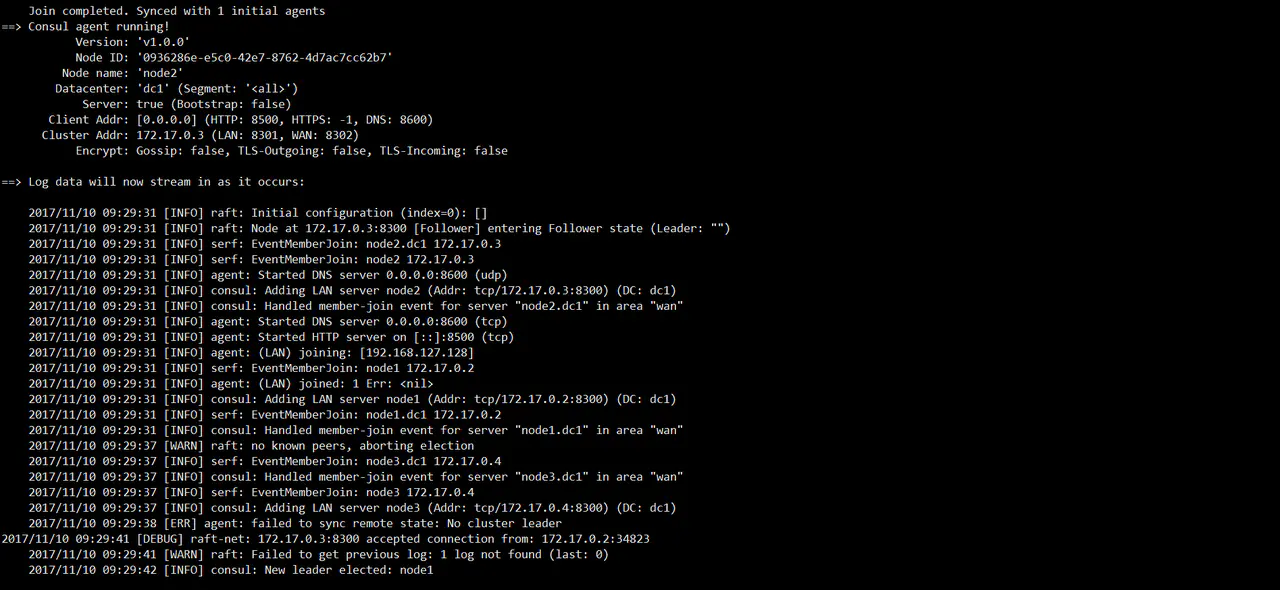Click the Client Addr line
1280x590 pixels.
coord(240,120)
